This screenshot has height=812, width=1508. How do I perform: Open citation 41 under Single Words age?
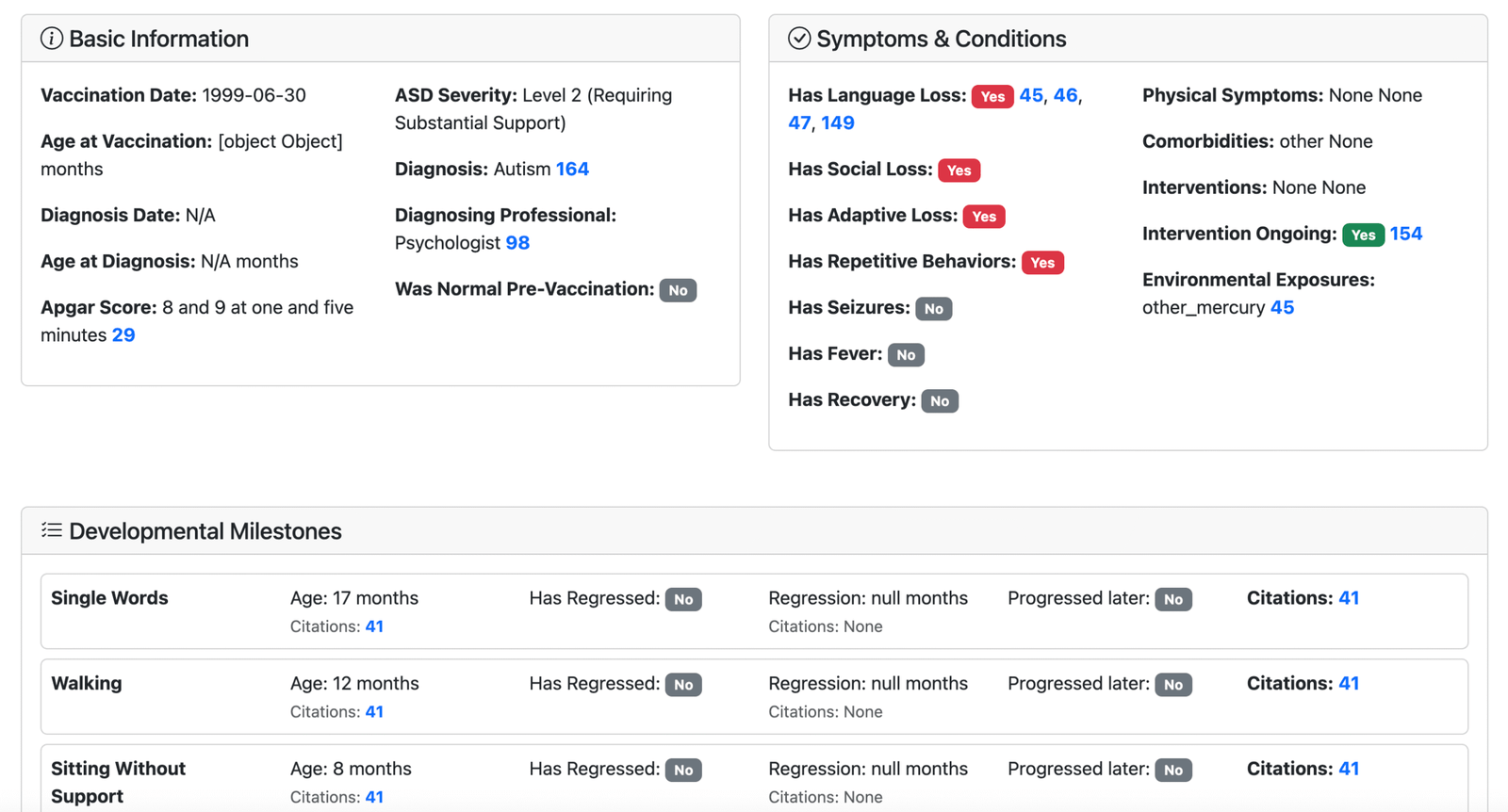[x=374, y=626]
